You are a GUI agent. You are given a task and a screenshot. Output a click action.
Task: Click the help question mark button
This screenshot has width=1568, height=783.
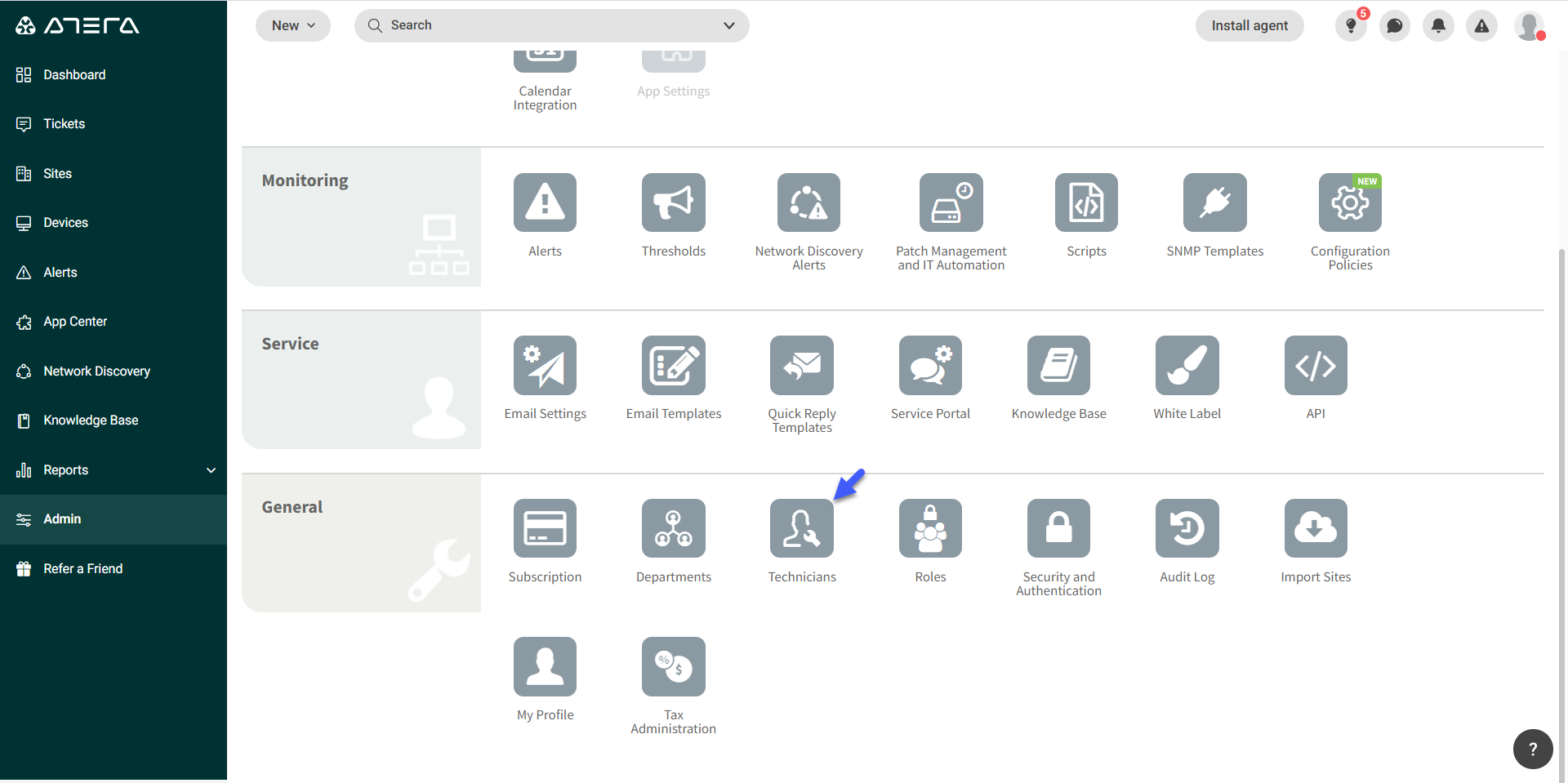tap(1533, 749)
